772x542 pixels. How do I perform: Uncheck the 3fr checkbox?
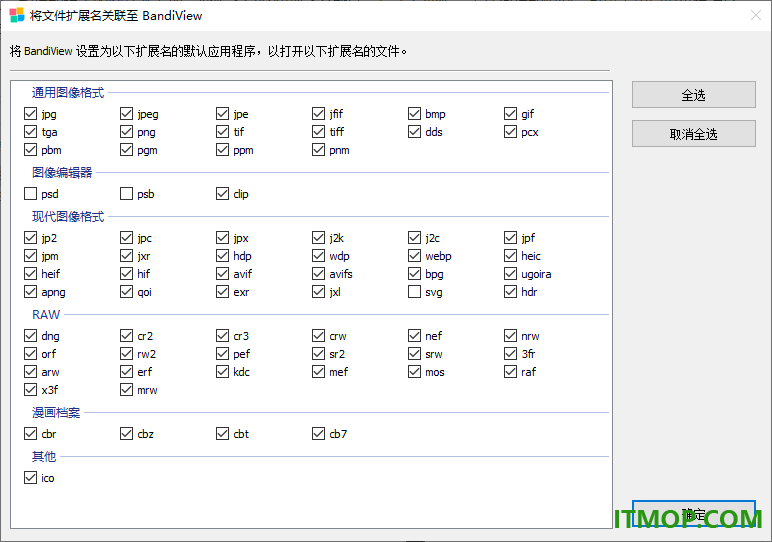coord(511,354)
